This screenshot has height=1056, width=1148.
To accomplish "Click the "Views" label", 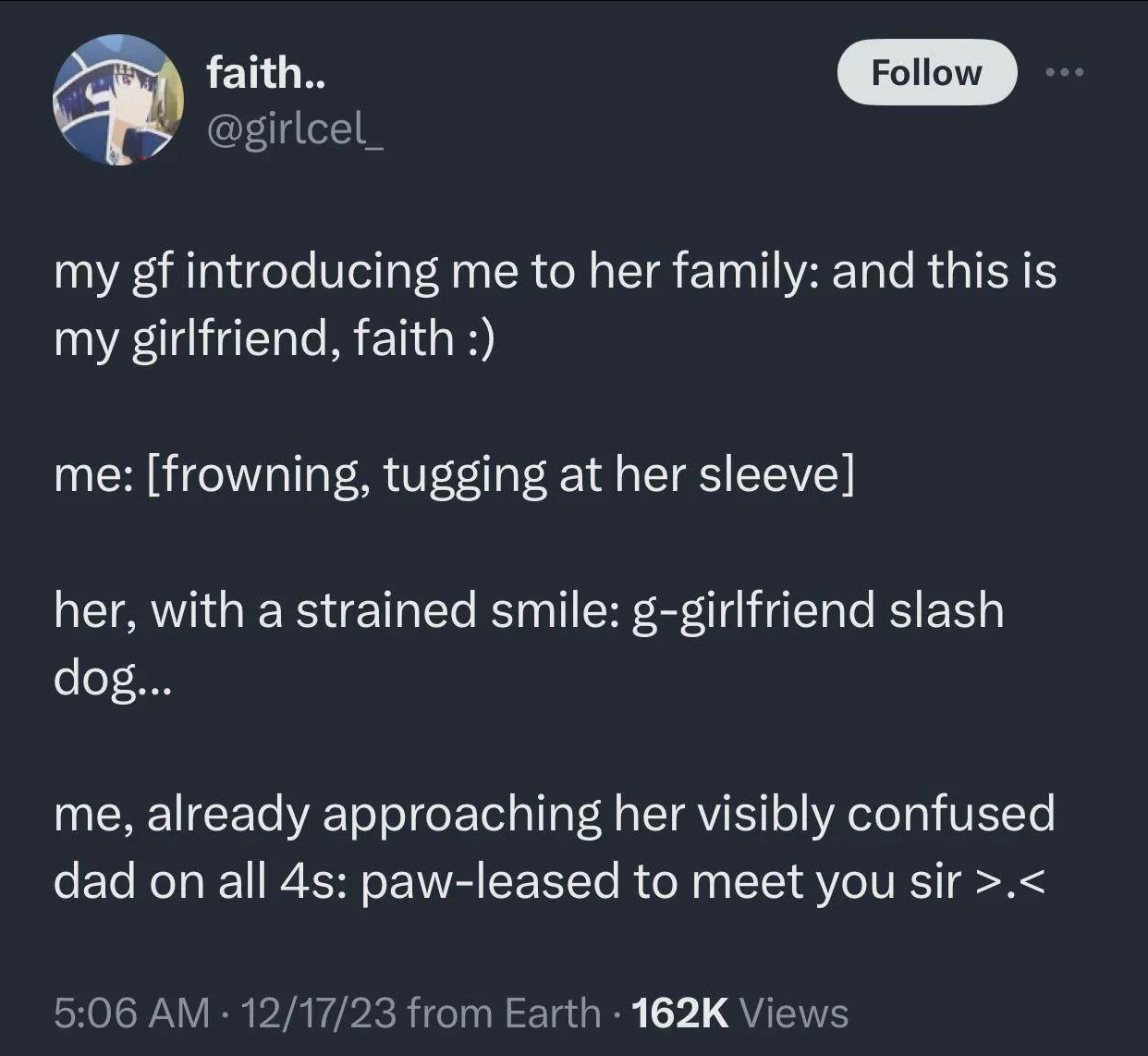I will [794, 1013].
